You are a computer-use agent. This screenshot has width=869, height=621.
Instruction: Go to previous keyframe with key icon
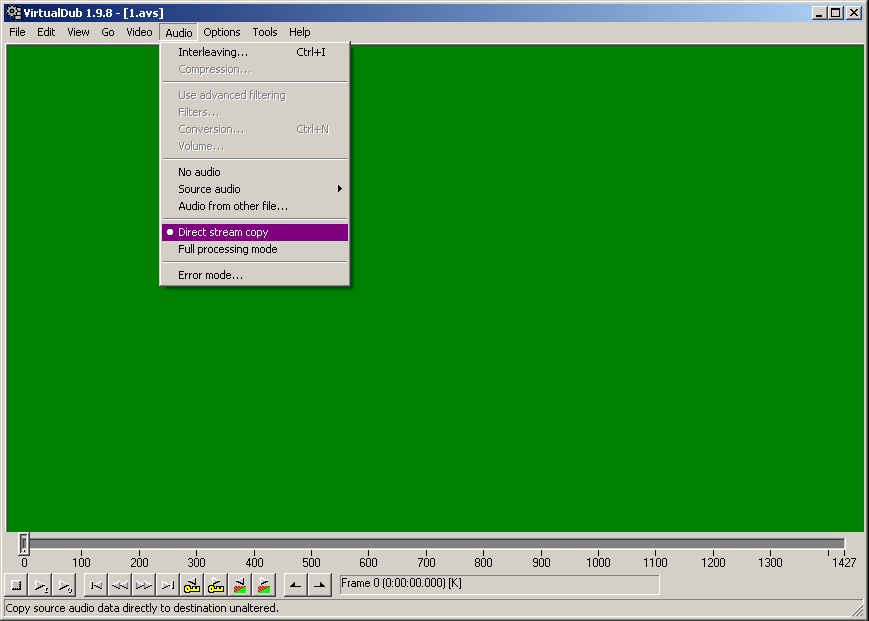click(x=192, y=585)
